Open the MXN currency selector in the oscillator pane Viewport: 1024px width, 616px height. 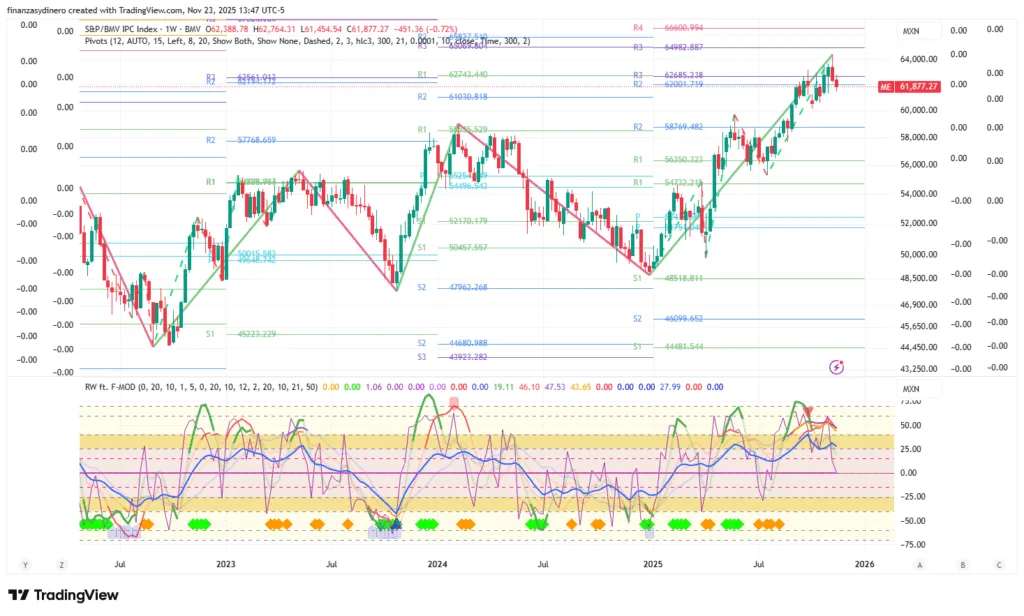pos(911,388)
